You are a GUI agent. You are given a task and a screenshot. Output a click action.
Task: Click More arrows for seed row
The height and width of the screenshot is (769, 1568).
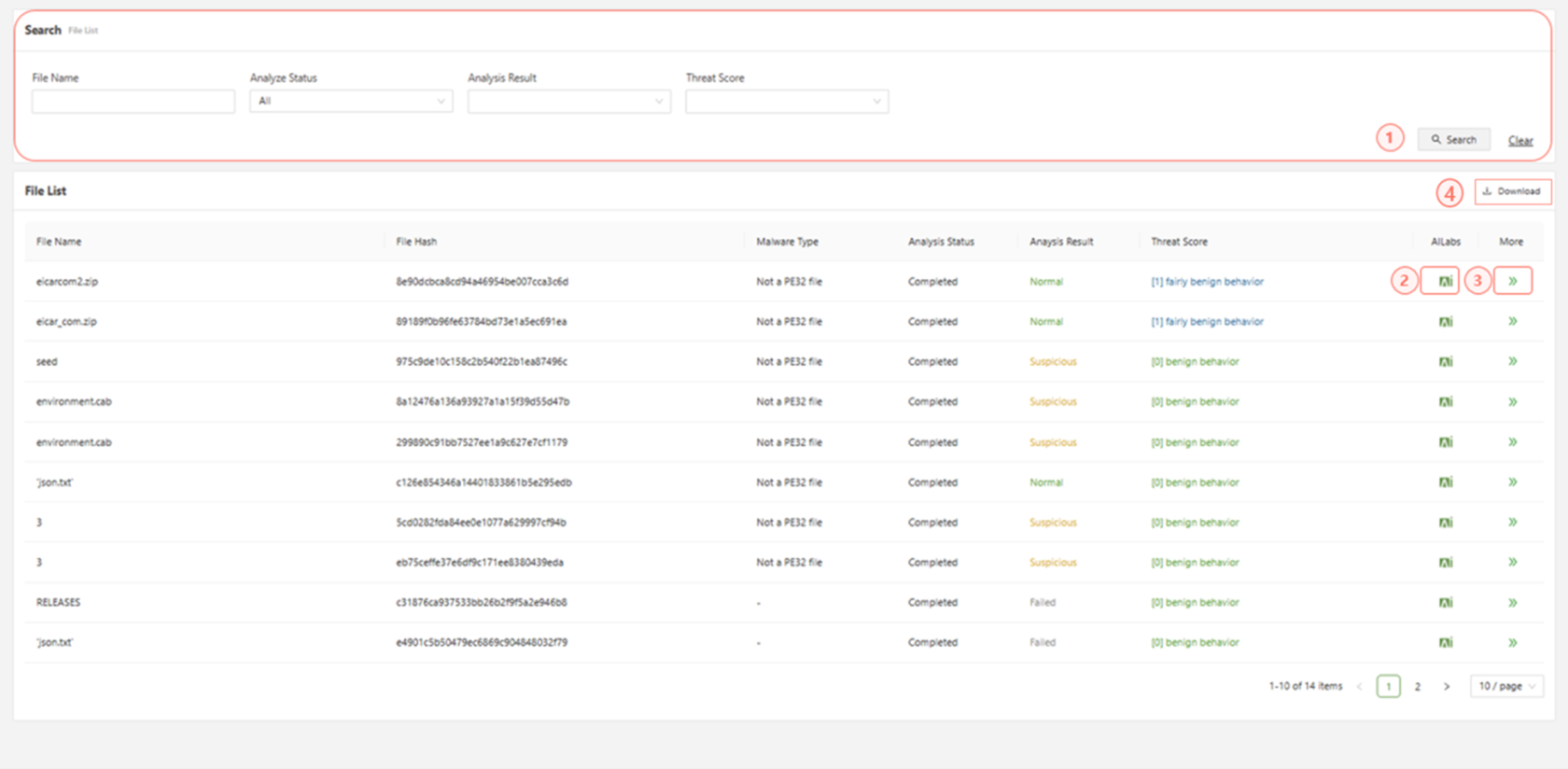click(x=1512, y=361)
